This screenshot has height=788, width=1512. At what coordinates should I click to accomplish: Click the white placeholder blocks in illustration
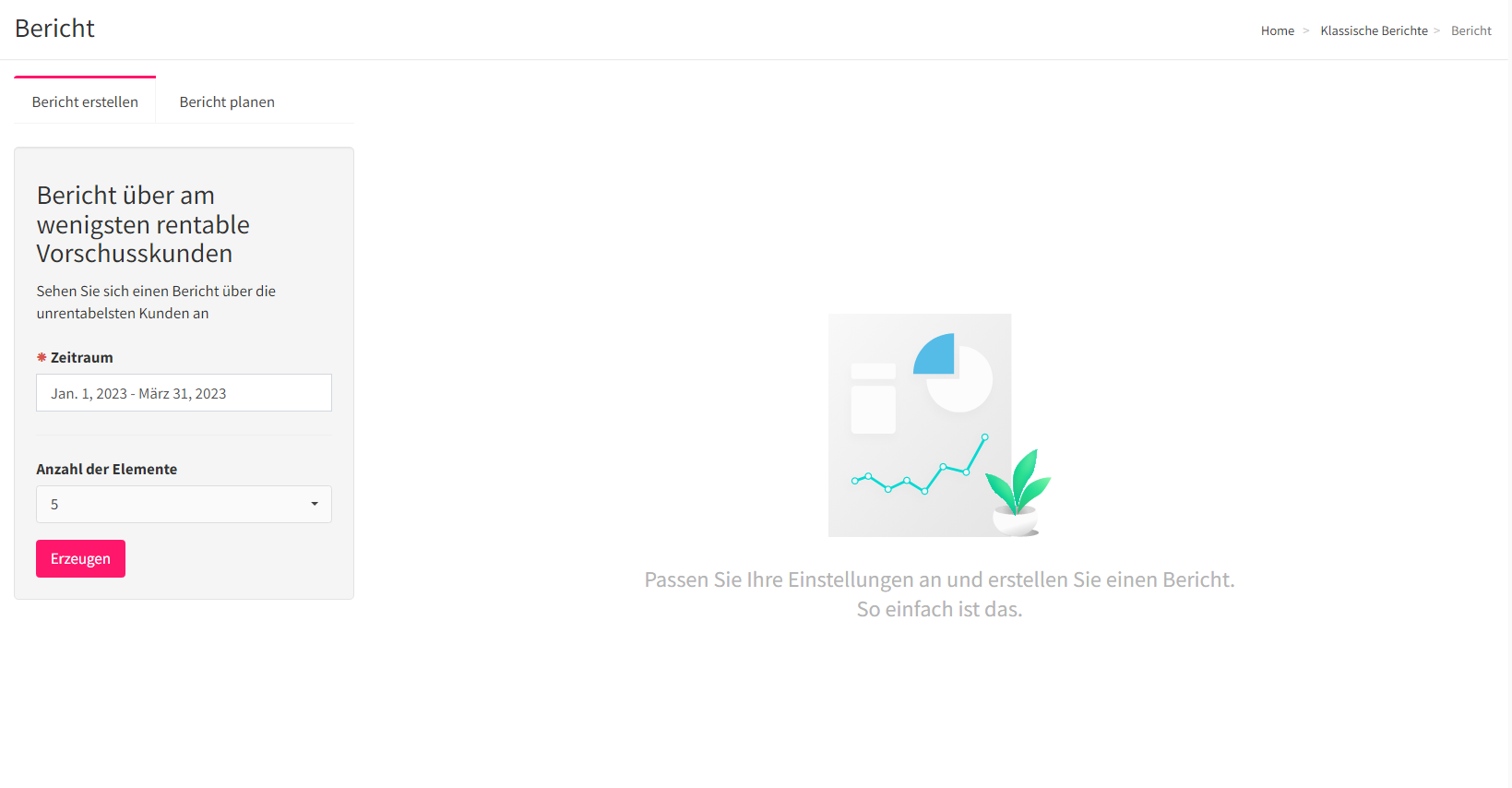(x=873, y=399)
